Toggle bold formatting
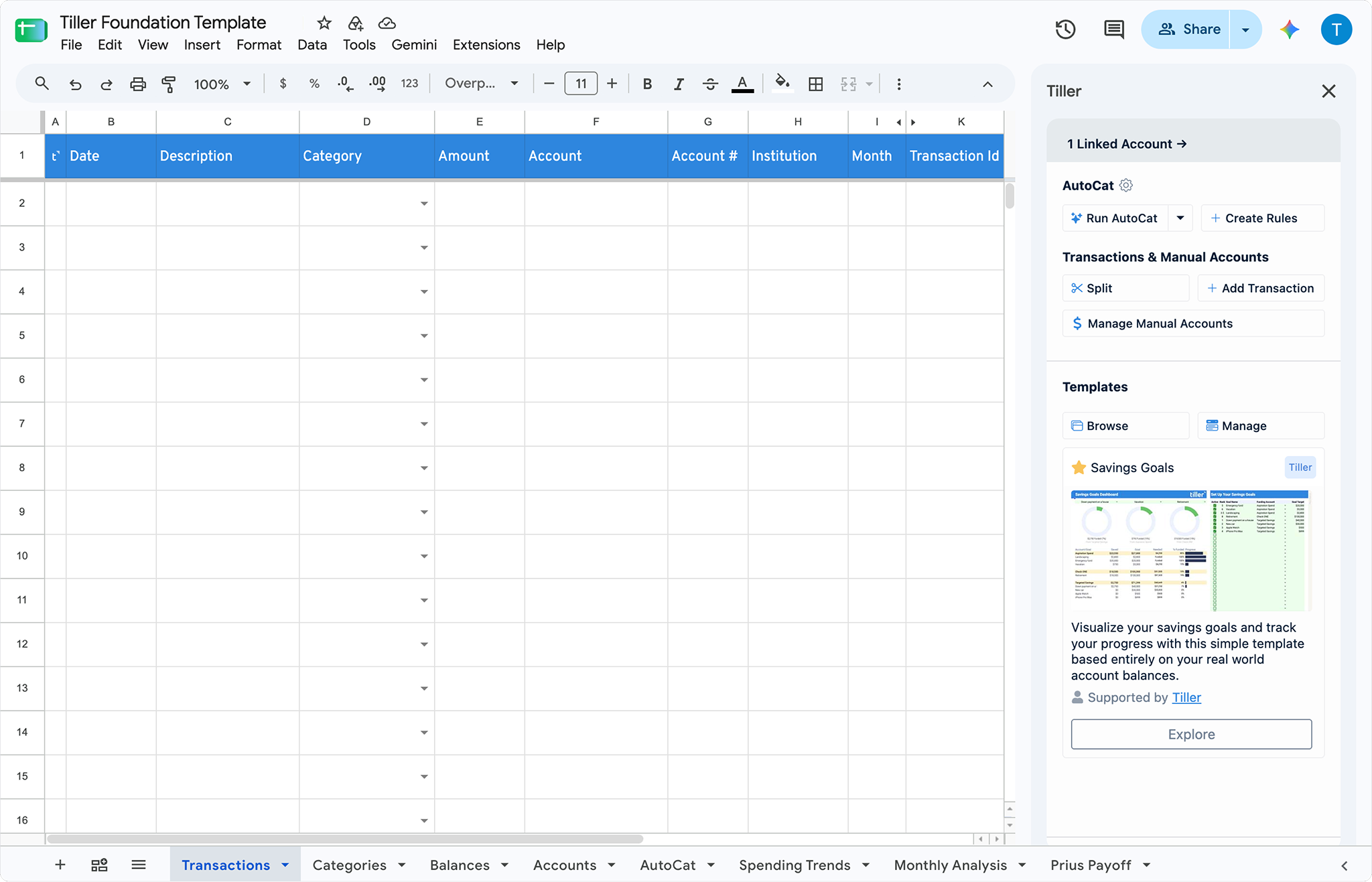 tap(647, 84)
